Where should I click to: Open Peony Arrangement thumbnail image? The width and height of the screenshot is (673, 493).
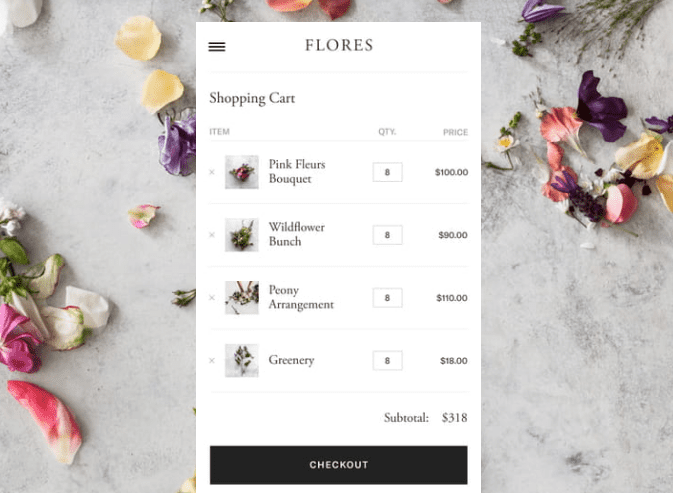click(242, 298)
